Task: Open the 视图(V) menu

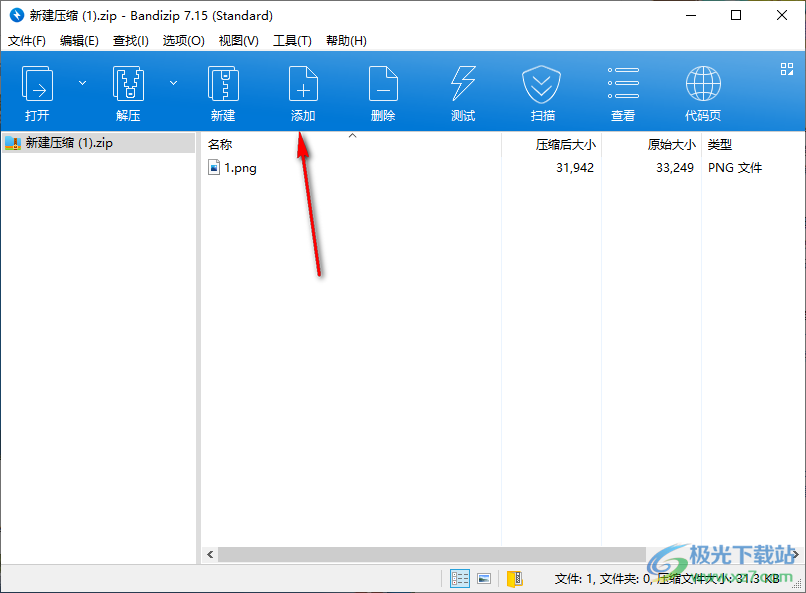Action: 239,41
